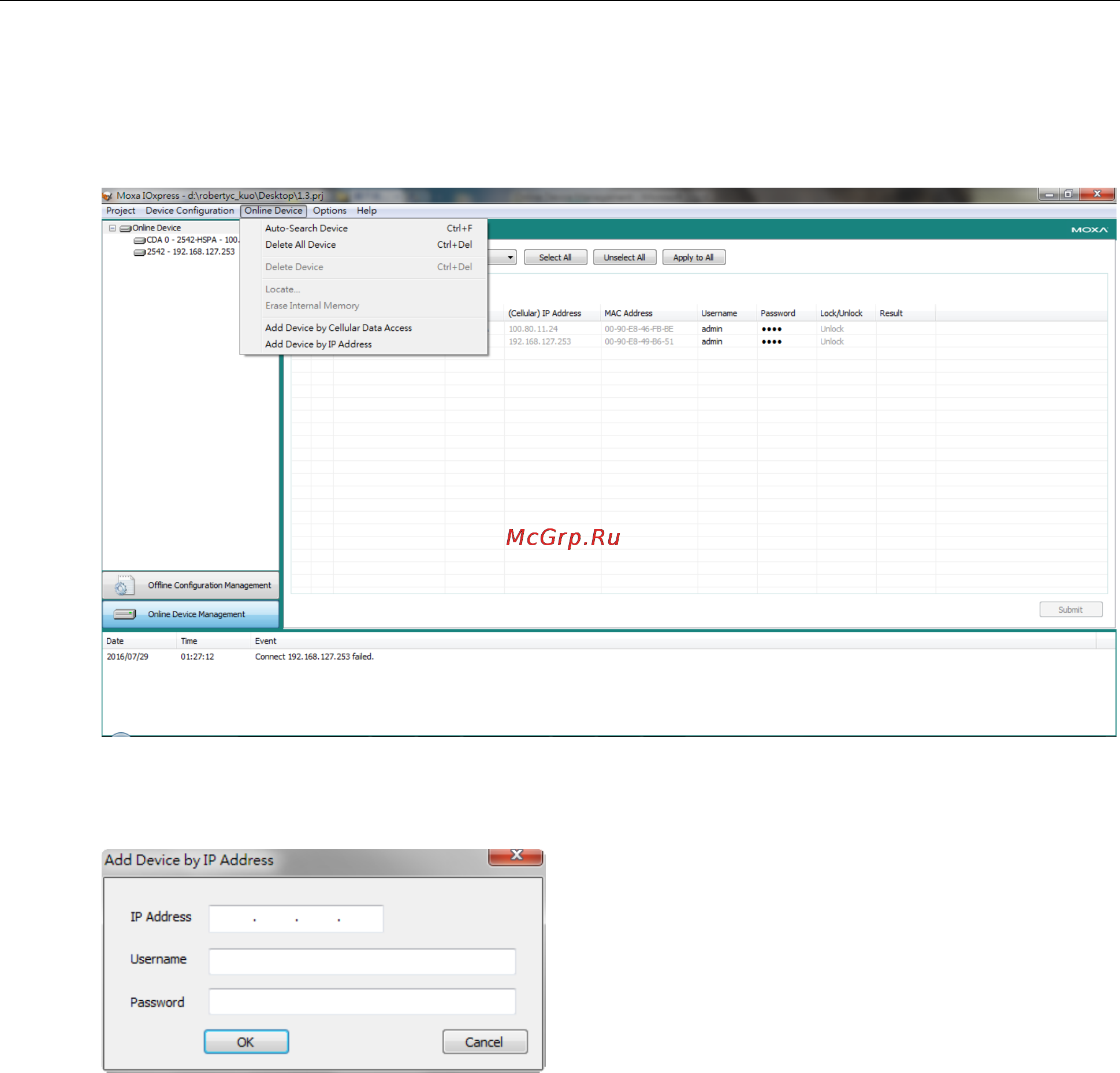Open the Project menu
This screenshot has width=1120, height=1073.
coord(121,211)
